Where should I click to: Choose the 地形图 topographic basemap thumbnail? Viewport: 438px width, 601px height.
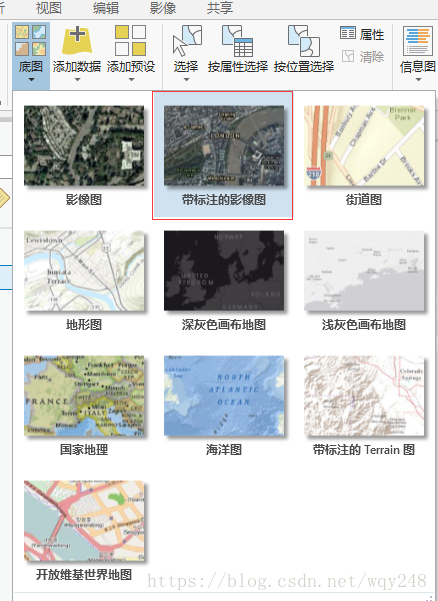pyautogui.click(x=84, y=271)
